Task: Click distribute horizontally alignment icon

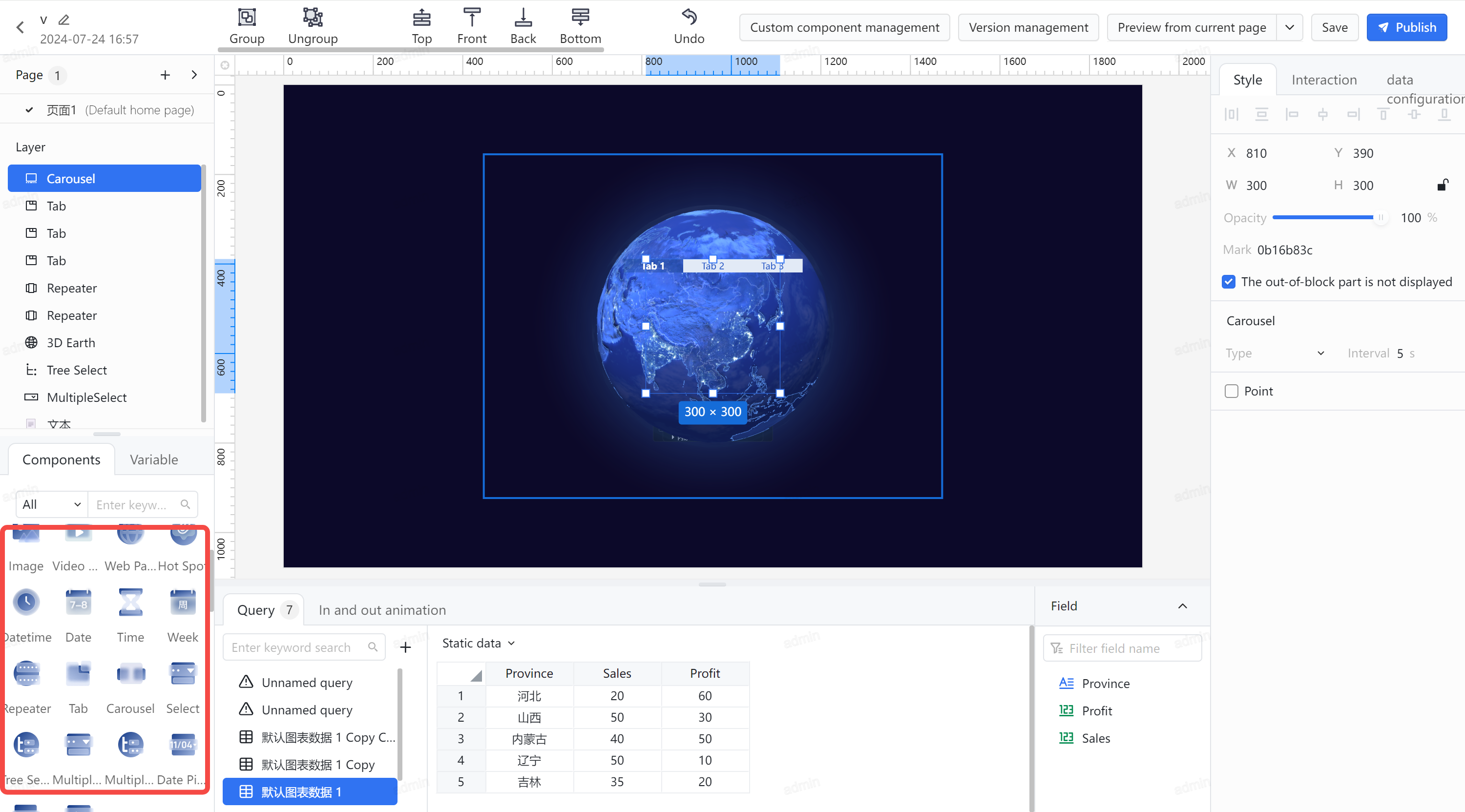Action: click(1231, 114)
